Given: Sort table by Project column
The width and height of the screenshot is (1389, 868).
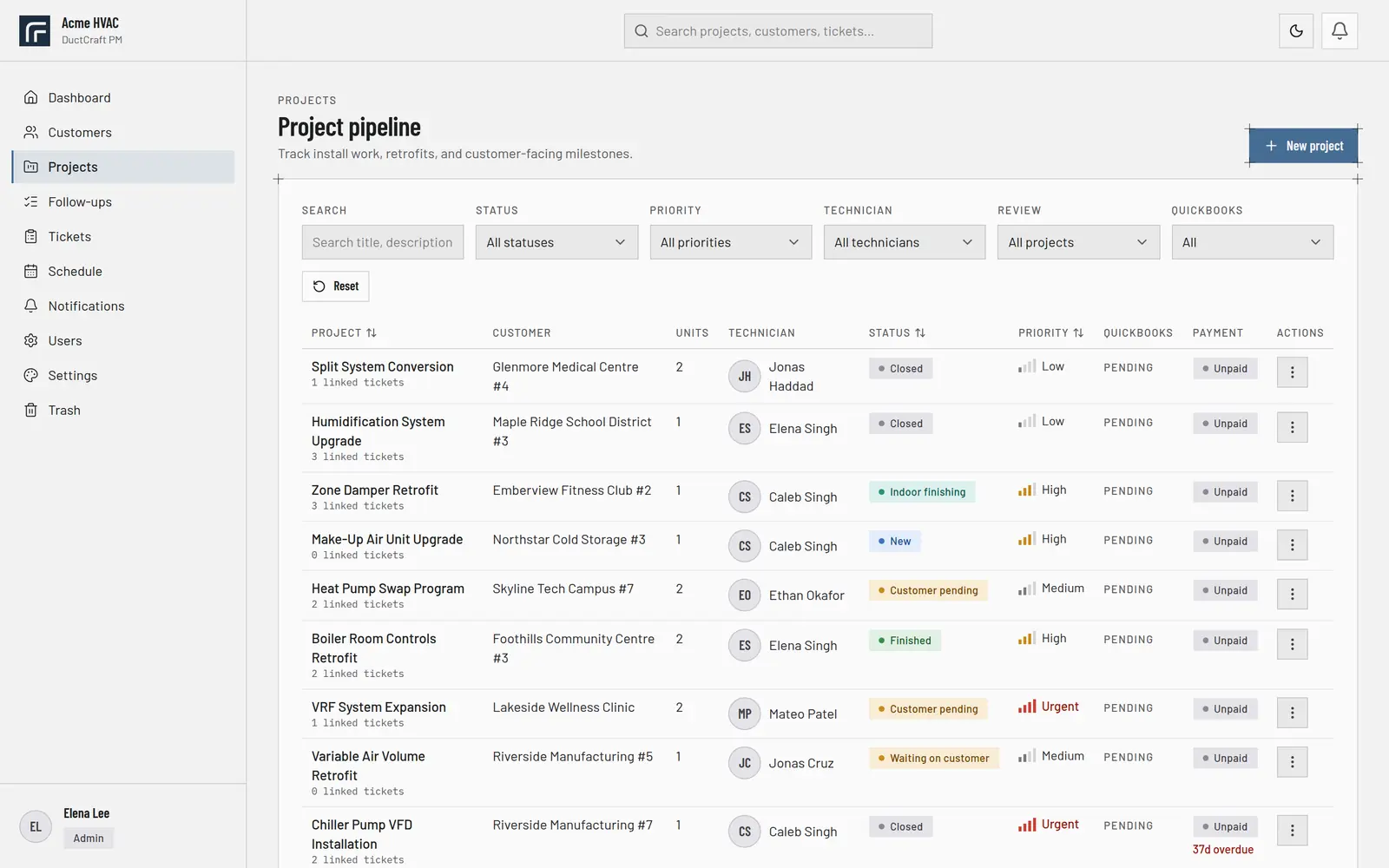Looking at the screenshot, I should 344,333.
